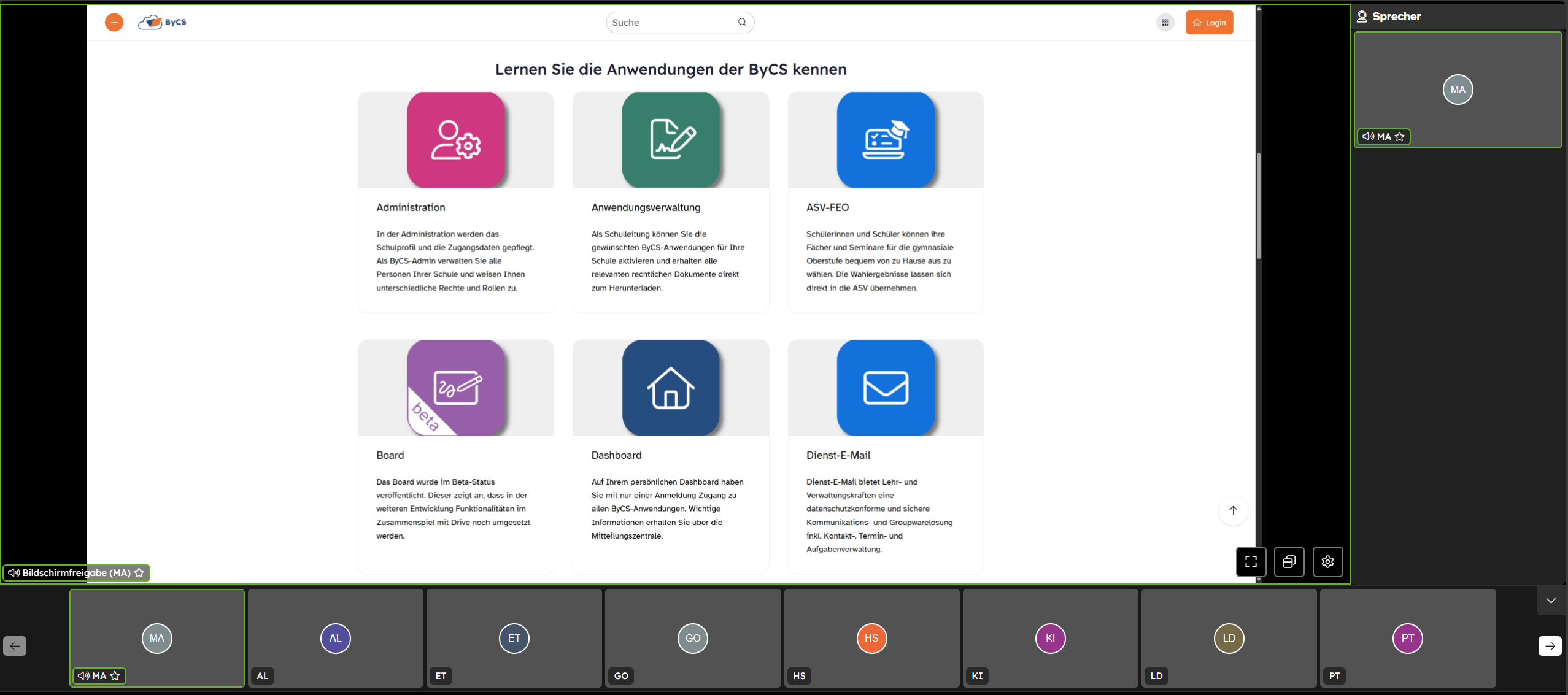Click the ByCS logo
This screenshot has height=695, width=1568.
coord(163,23)
